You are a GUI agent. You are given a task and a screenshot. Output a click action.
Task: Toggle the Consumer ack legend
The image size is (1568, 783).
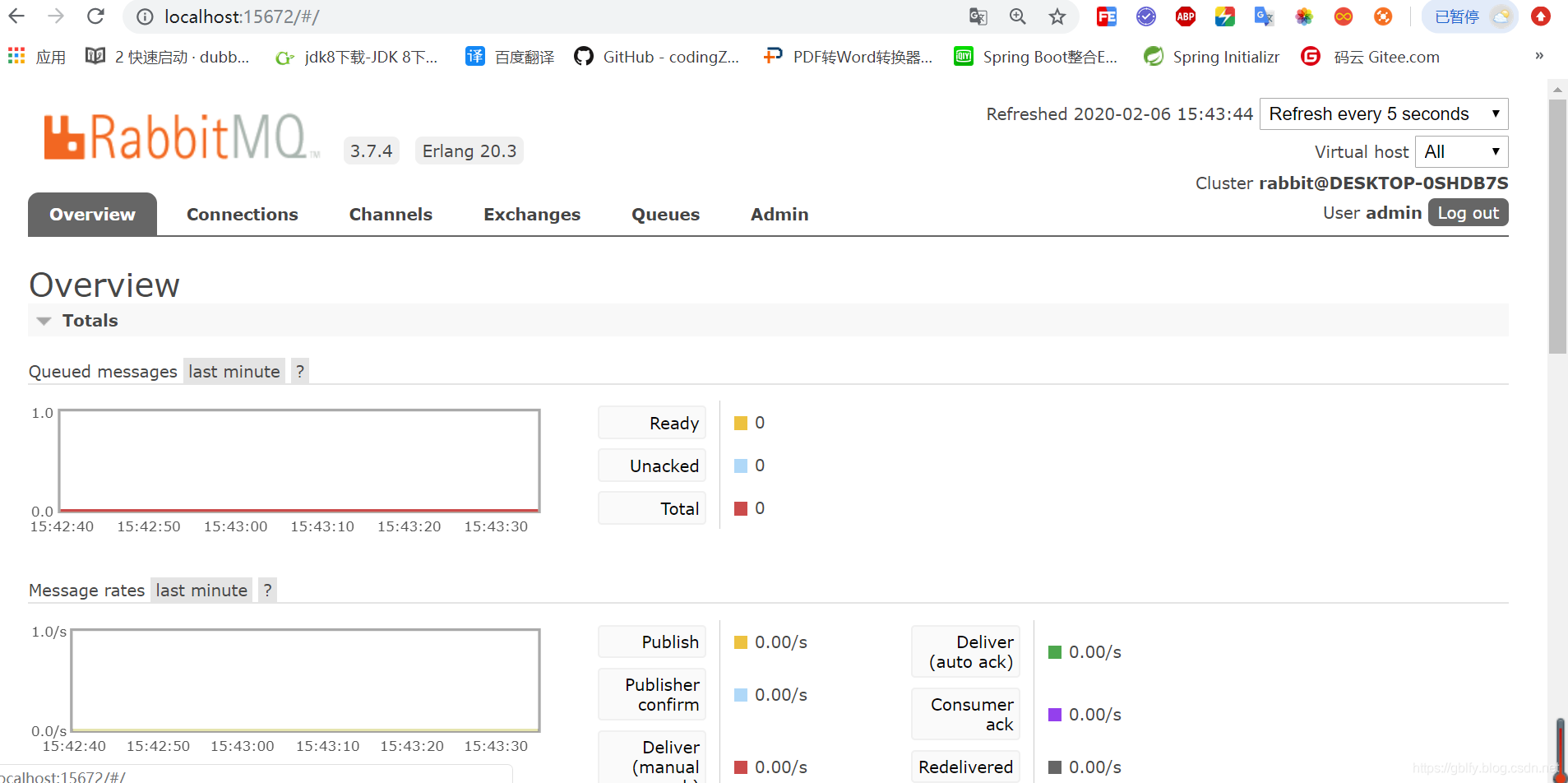point(965,715)
